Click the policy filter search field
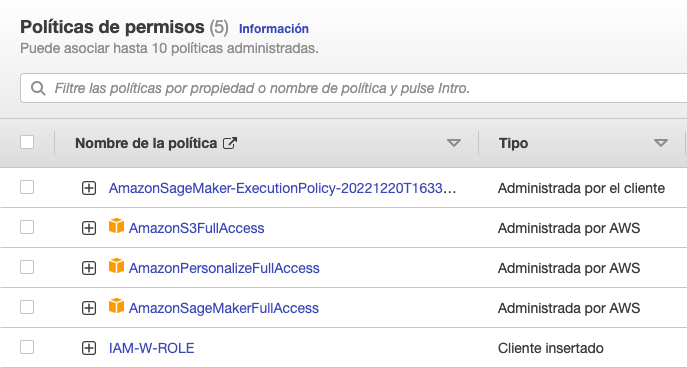687x368 pixels. (354, 88)
